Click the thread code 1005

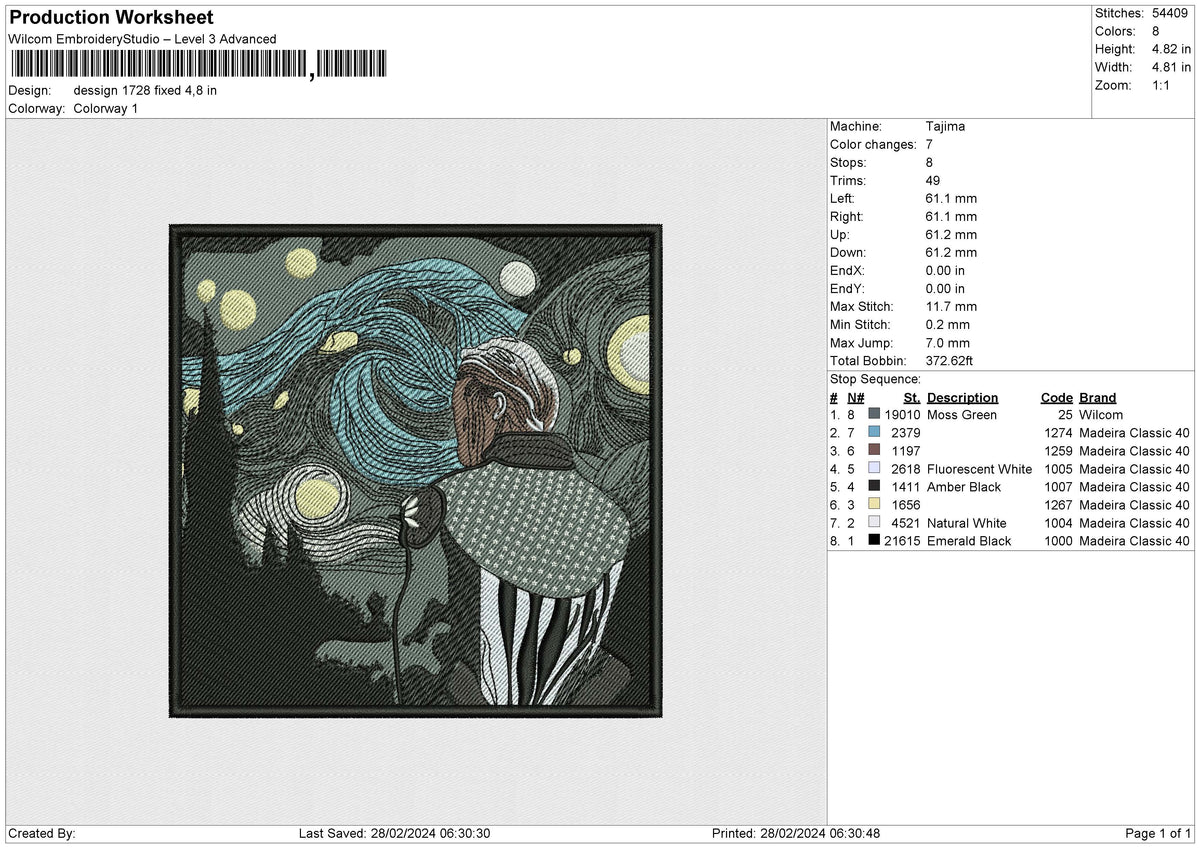click(x=1058, y=469)
